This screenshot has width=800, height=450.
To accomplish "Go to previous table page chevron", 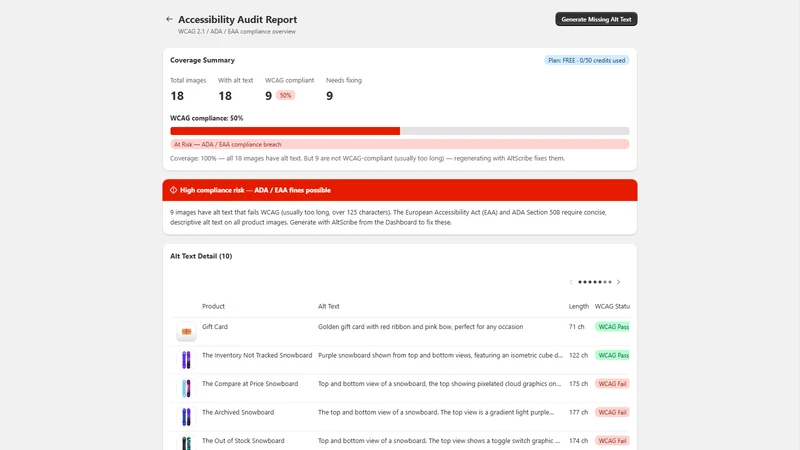I will click(571, 282).
